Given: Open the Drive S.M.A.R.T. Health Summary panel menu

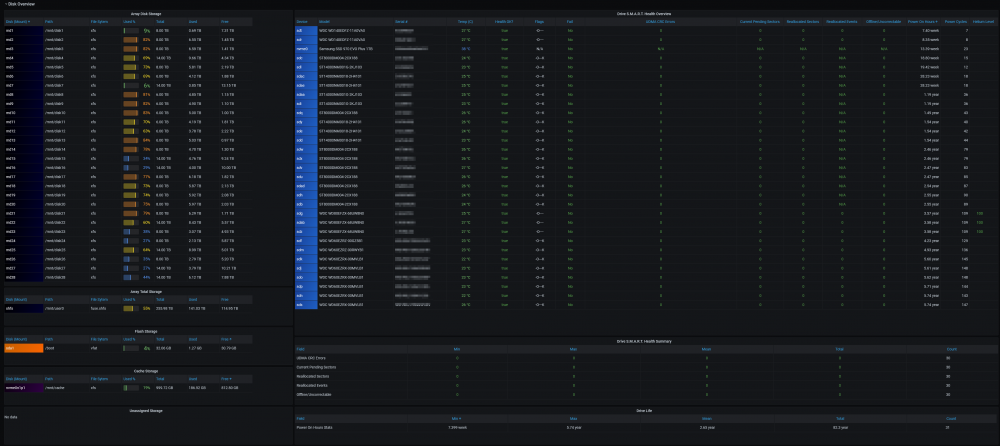Looking at the screenshot, I should (646, 341).
